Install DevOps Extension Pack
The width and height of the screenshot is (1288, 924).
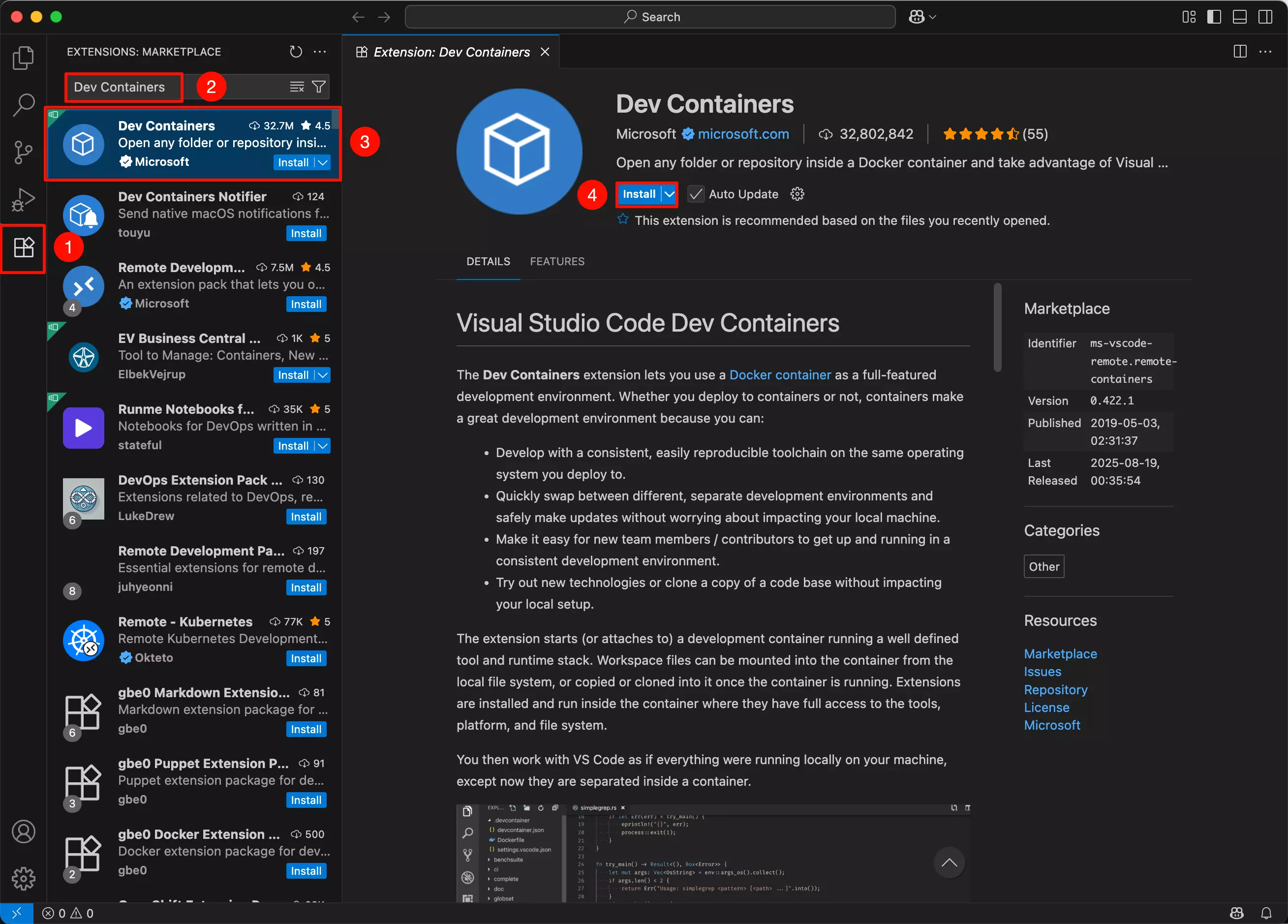(x=306, y=517)
